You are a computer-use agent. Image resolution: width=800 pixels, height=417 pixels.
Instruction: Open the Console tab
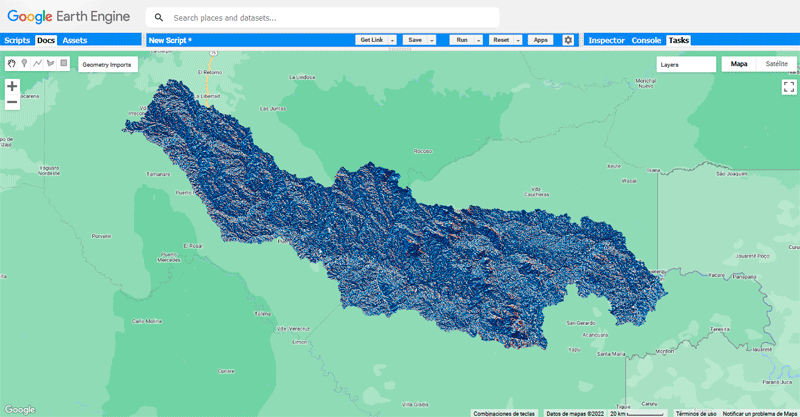(x=646, y=40)
